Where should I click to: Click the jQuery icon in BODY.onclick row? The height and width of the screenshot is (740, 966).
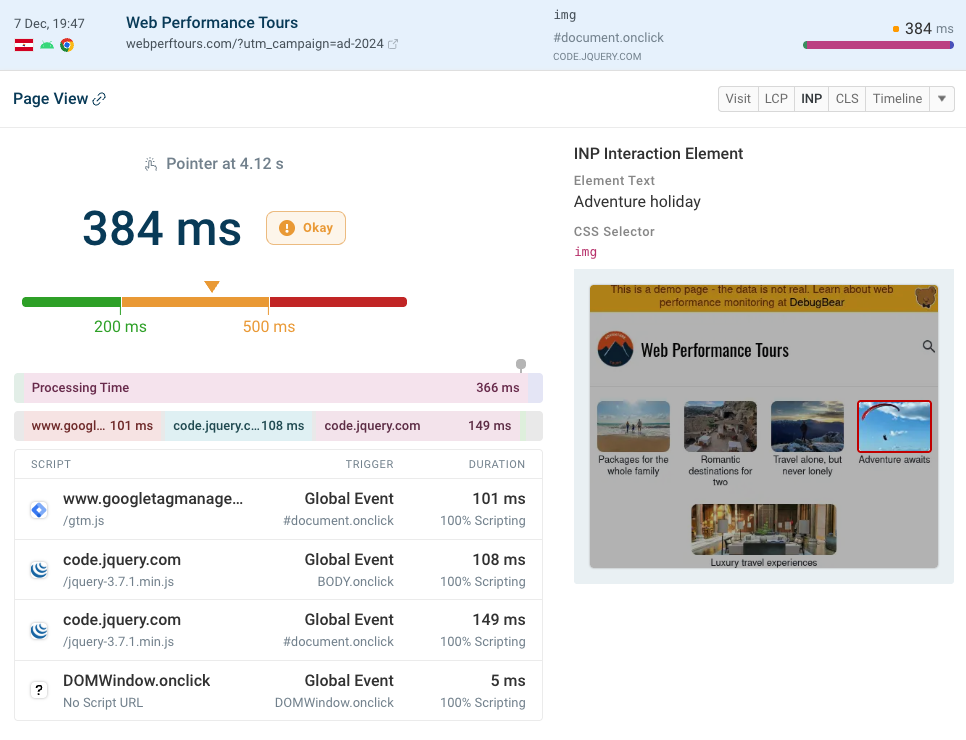coord(39,570)
